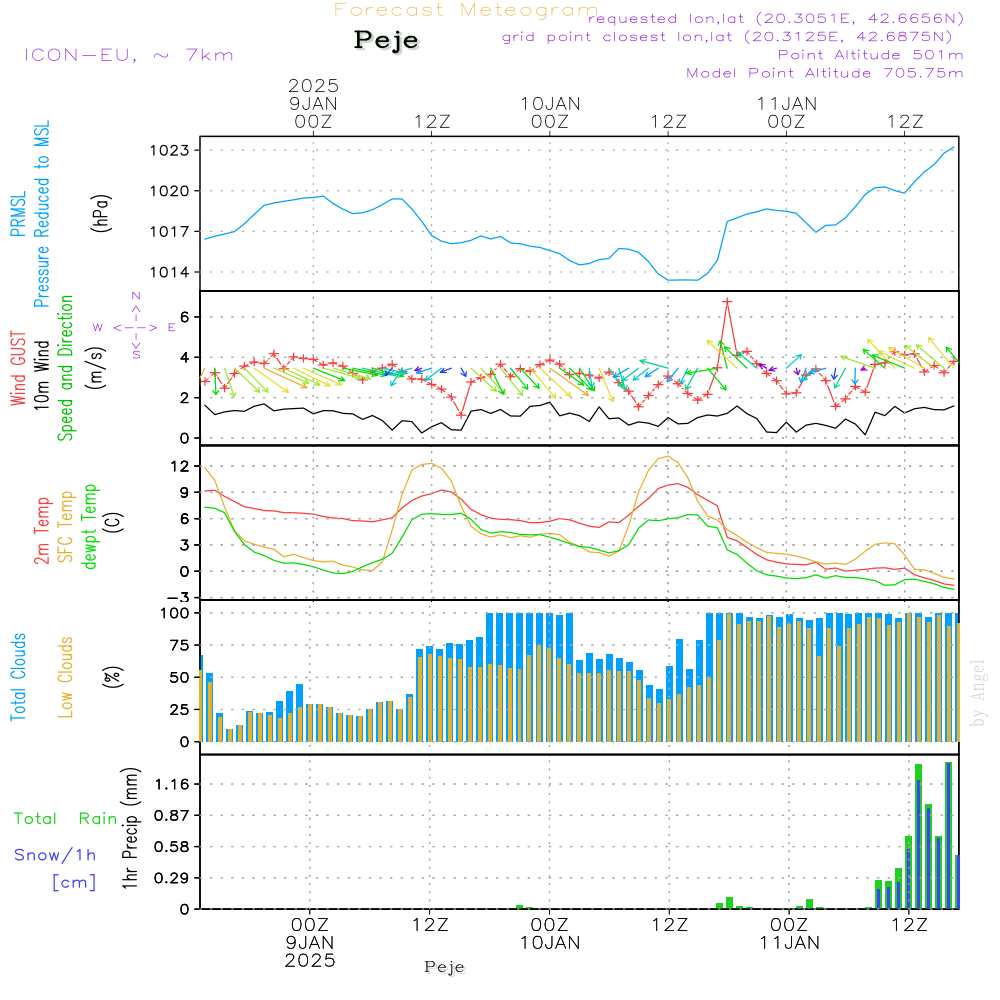Click the pressure axis value 1023
This screenshot has width=1000, height=1000.
pos(170,151)
